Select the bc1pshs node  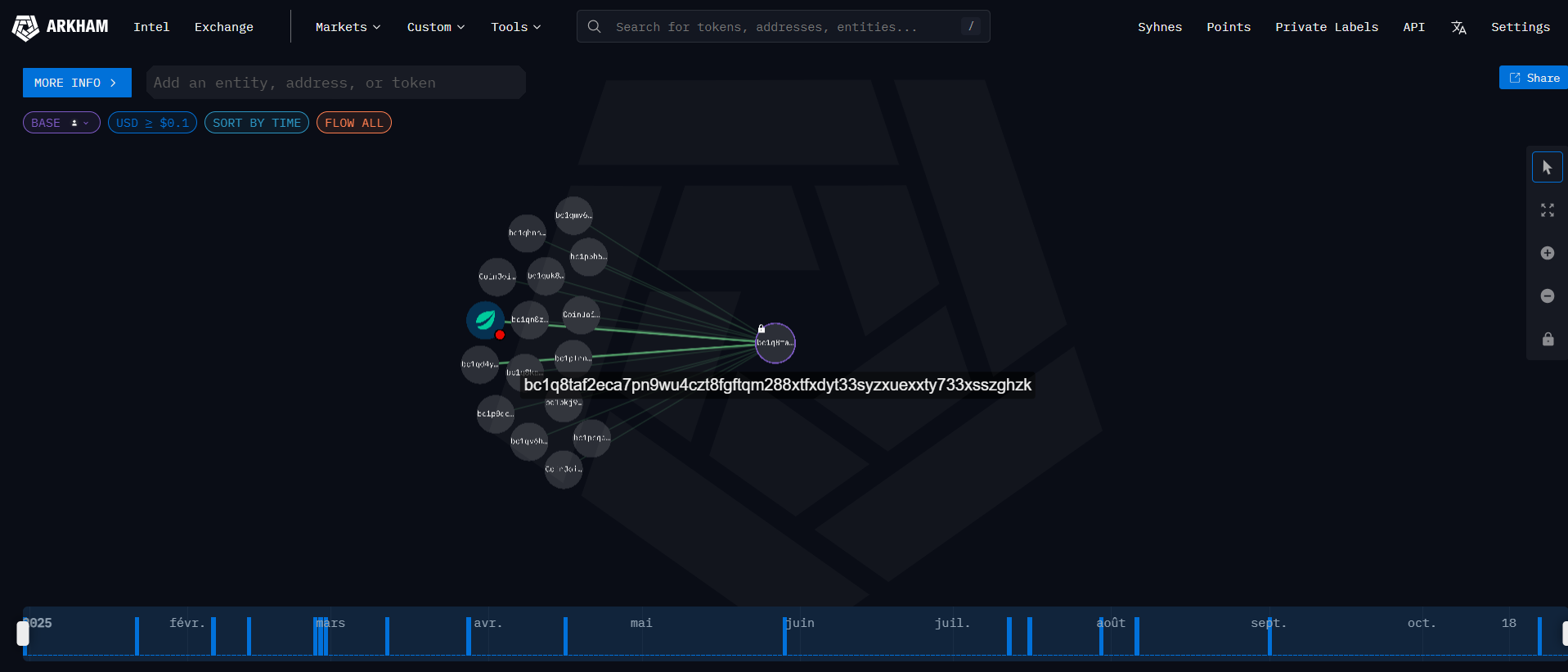pyautogui.click(x=588, y=257)
